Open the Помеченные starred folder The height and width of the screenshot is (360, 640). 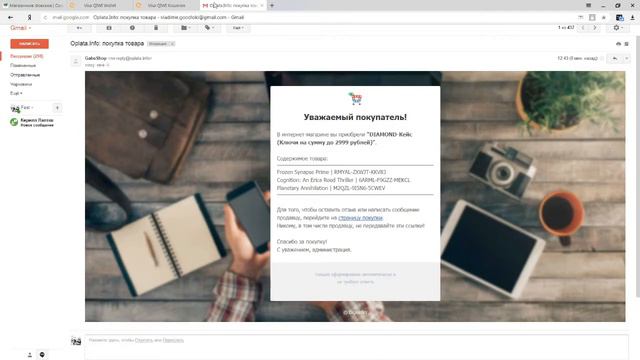pos(23,66)
